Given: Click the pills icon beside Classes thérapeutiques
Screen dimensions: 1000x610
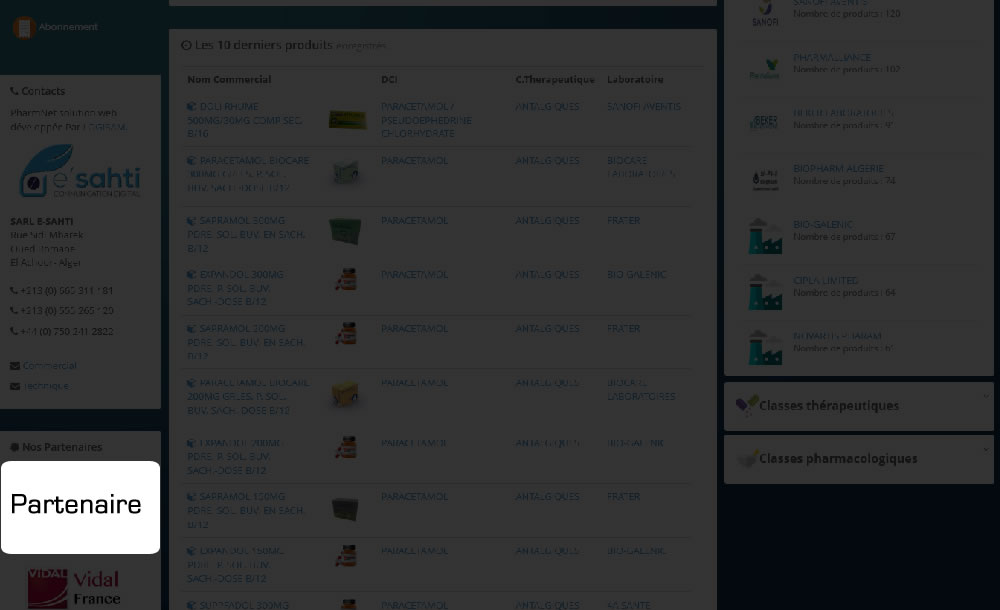Looking at the screenshot, I should click(x=746, y=406).
